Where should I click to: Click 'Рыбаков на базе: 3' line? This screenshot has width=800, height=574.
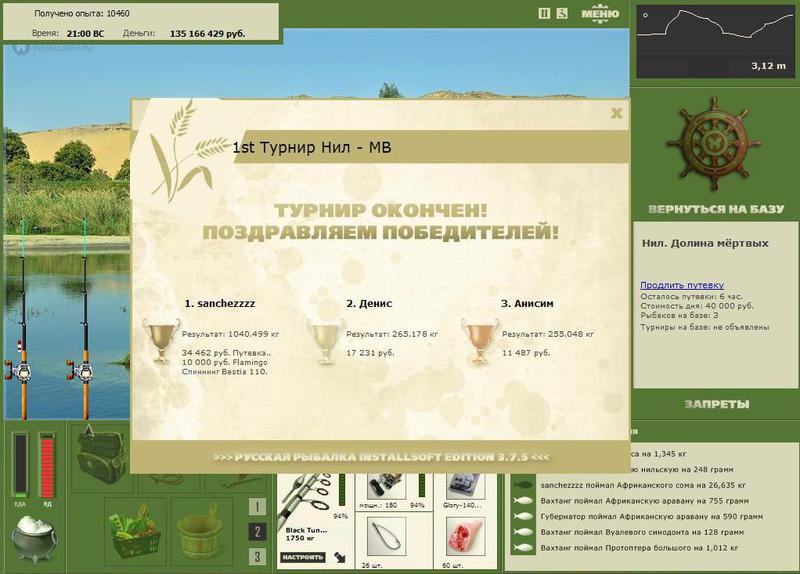point(679,316)
